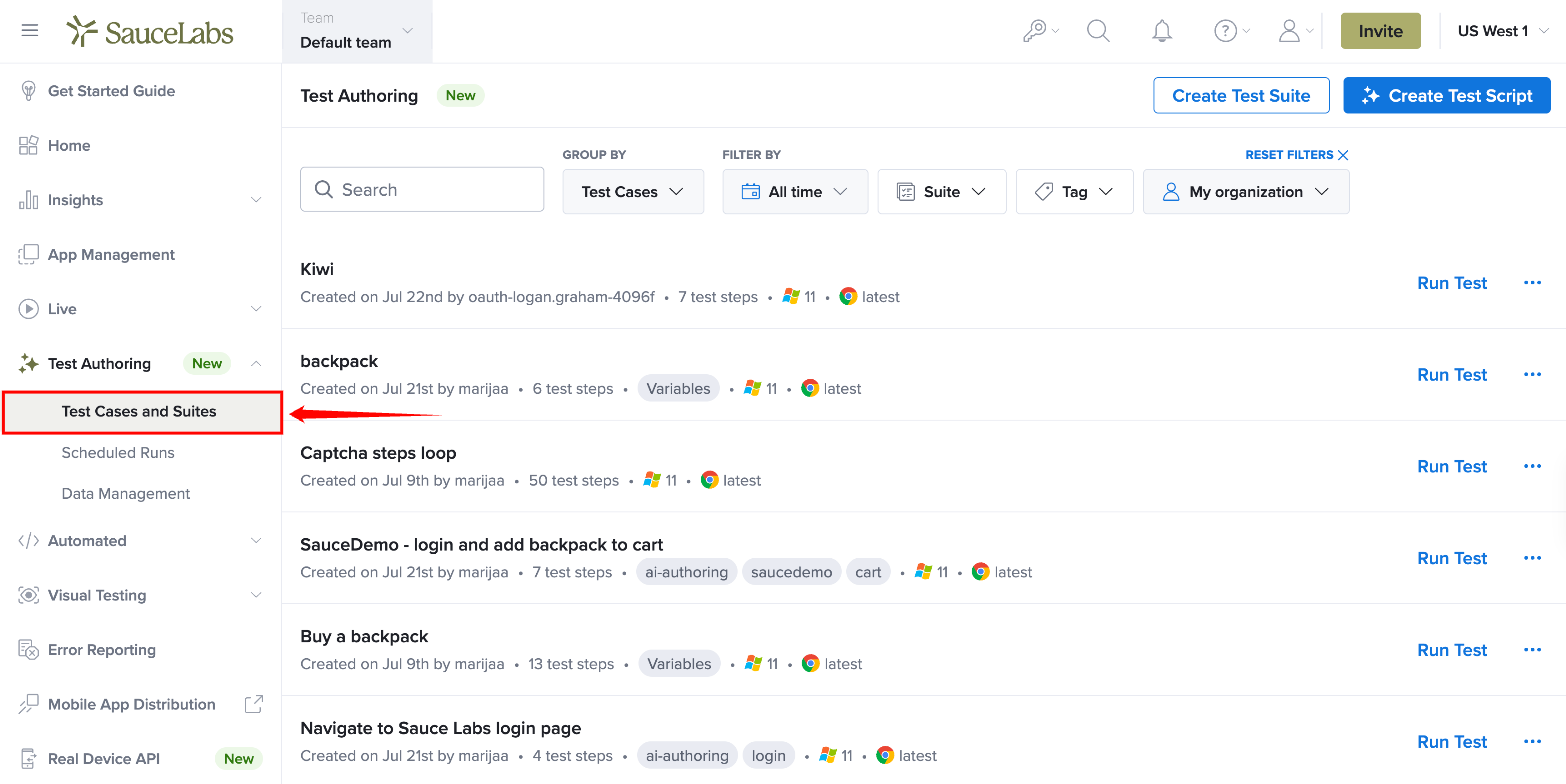
Task: Click the Visual Testing eye icon
Action: point(28,595)
